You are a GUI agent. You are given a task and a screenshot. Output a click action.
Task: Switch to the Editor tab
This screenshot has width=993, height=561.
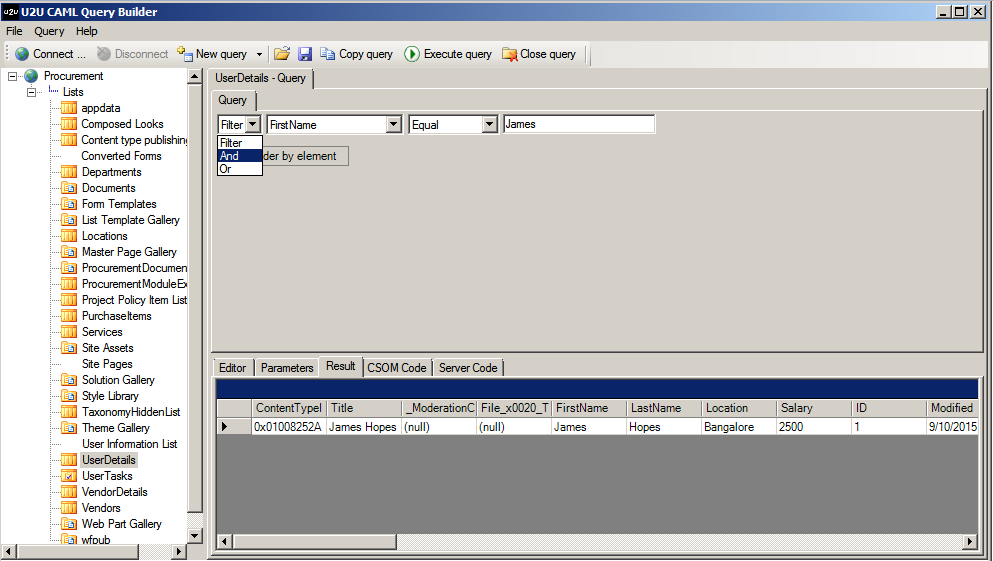[232, 368]
